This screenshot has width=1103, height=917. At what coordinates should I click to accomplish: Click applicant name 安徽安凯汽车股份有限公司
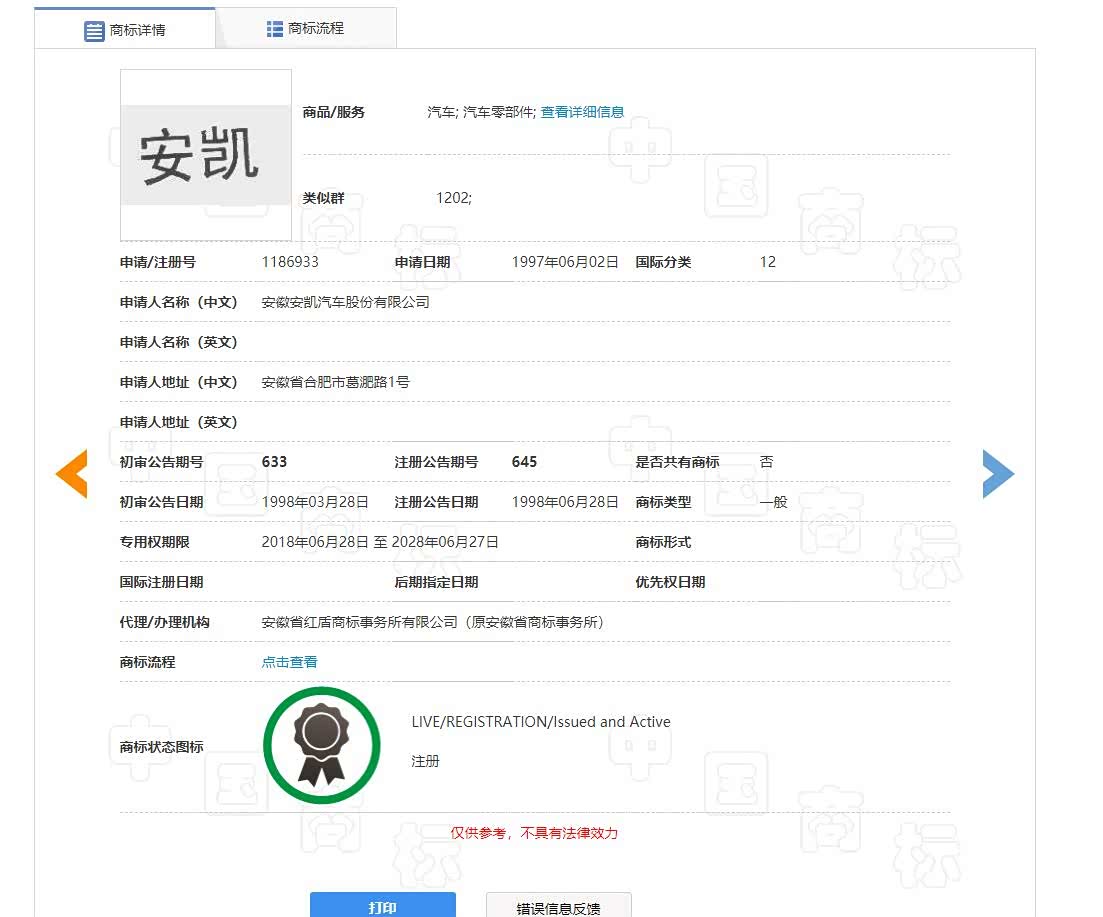tap(345, 302)
